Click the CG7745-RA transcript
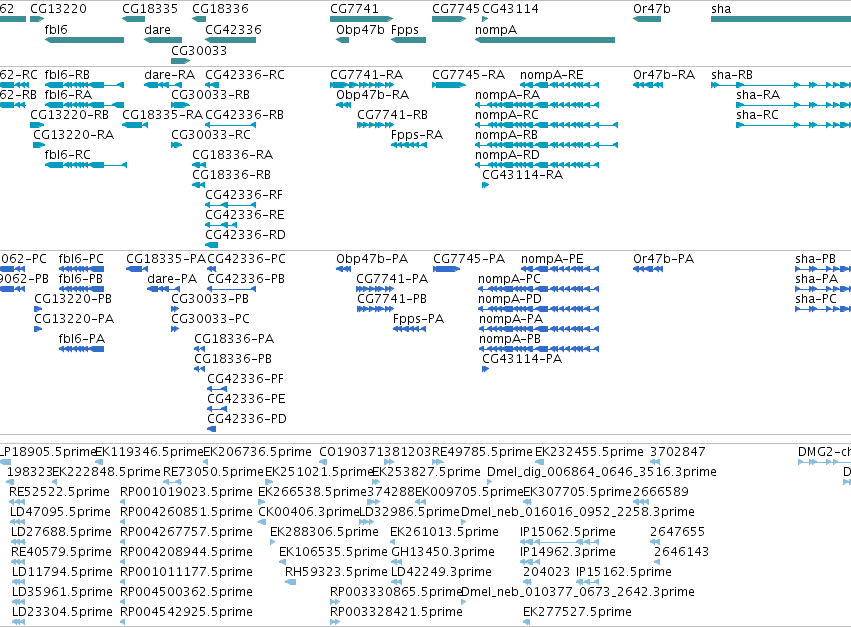Image resolution: width=851 pixels, height=627 pixels. [468, 74]
